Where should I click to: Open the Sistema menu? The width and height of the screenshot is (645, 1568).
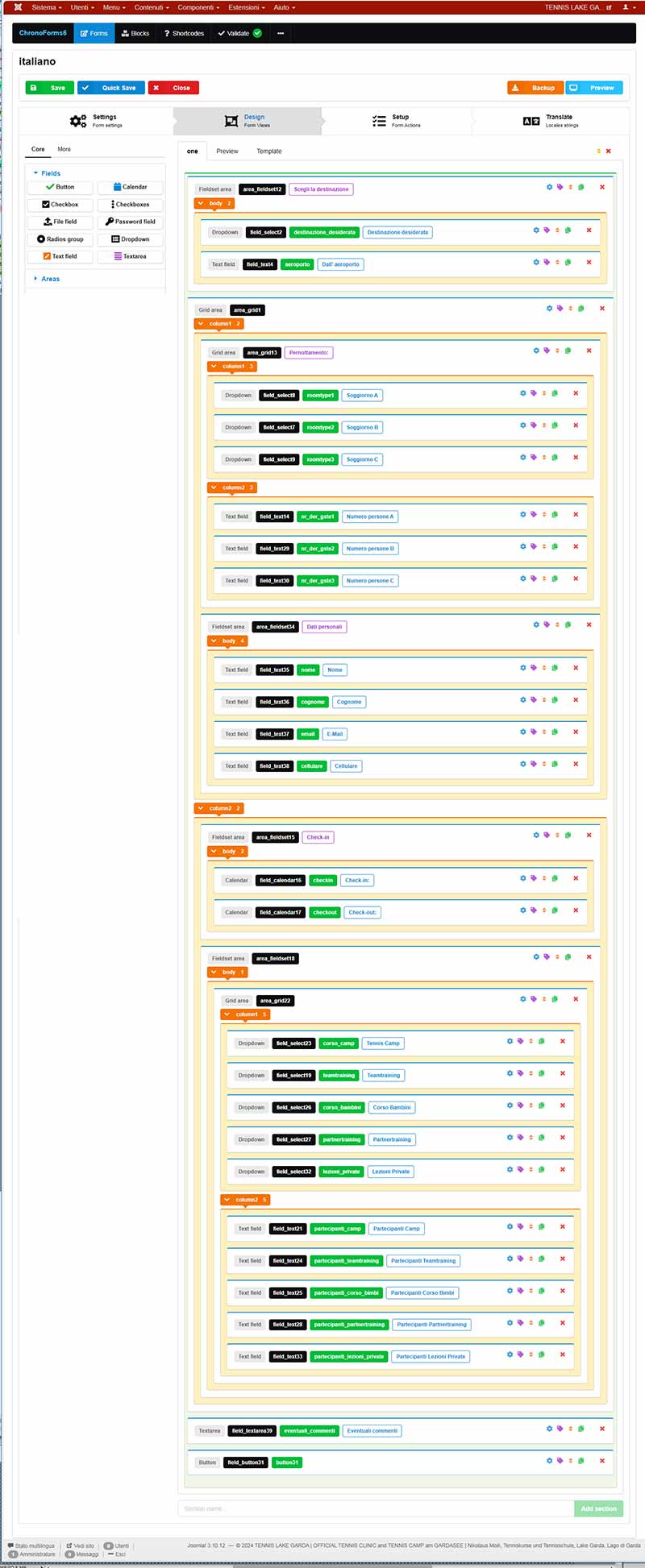[46, 7]
